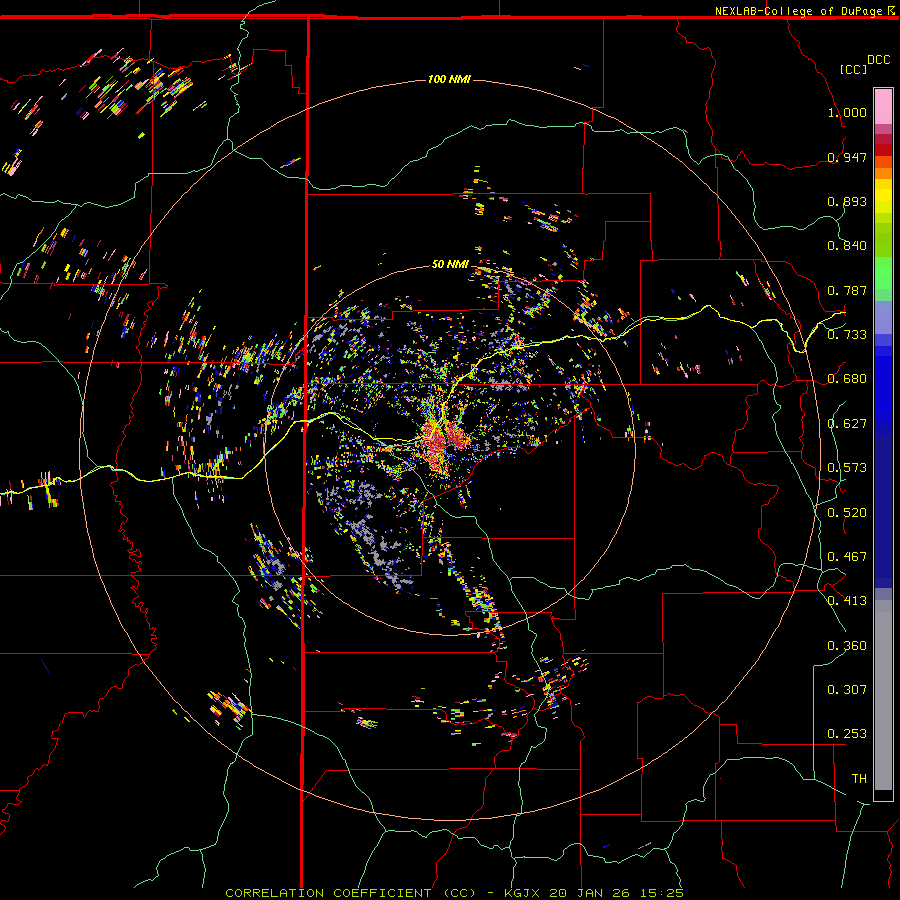
Task: Click the 0.680 legend value
Action: pos(847,379)
